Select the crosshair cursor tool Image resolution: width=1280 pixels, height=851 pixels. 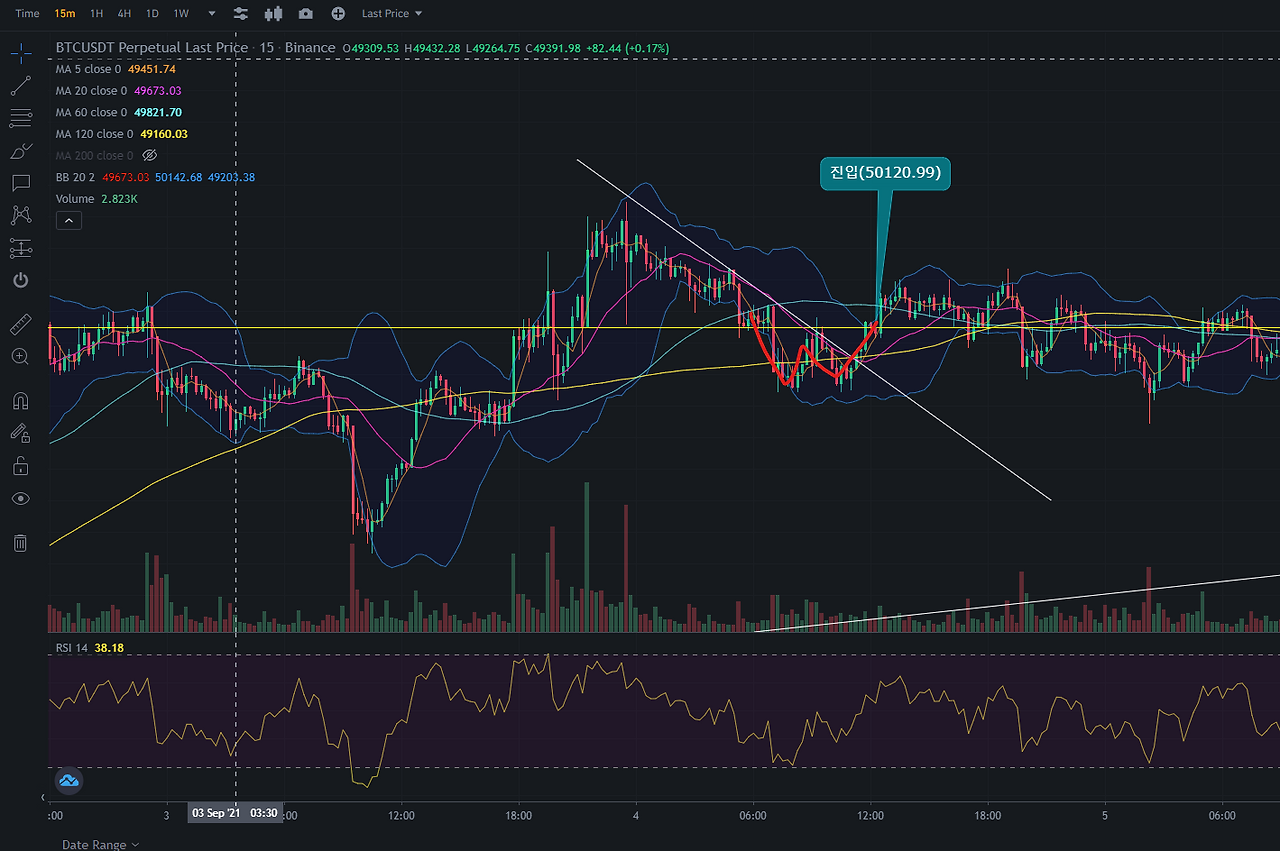tap(20, 53)
